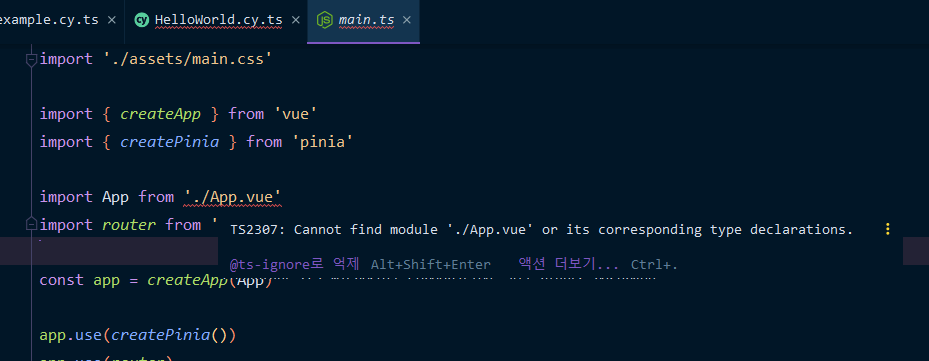Image resolution: width=929 pixels, height=361 pixels.
Task: Open '액션 더보기...' more actions link
Action: tap(569, 264)
